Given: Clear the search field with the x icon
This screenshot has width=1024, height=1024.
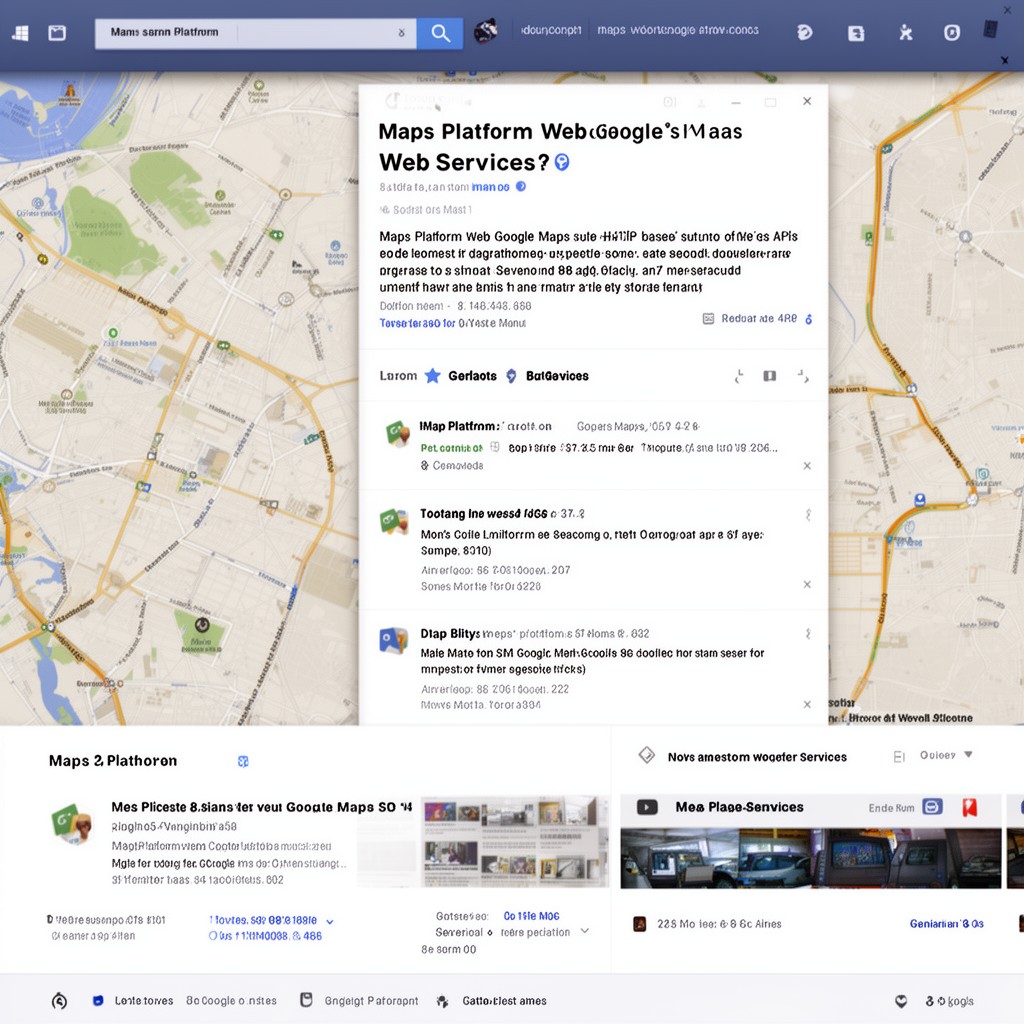Looking at the screenshot, I should click(x=401, y=33).
